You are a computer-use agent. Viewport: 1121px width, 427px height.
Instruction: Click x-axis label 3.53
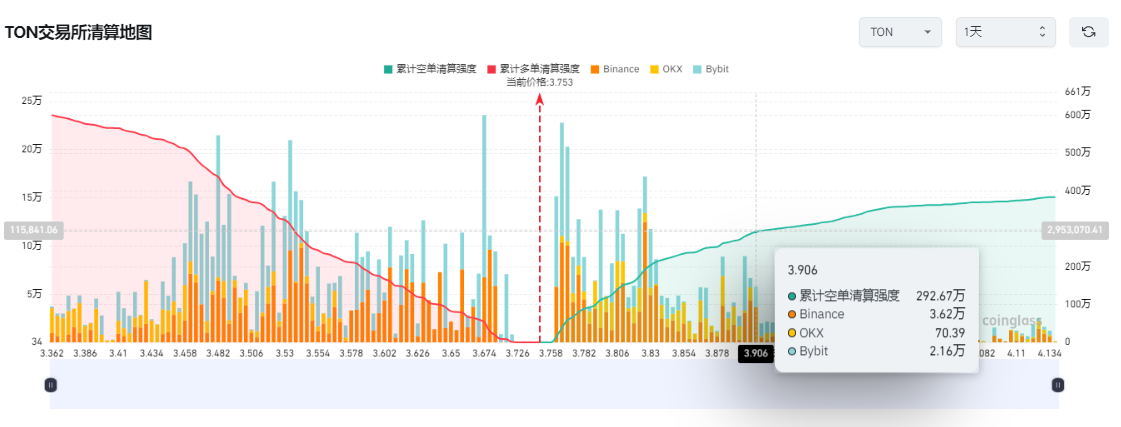point(285,353)
